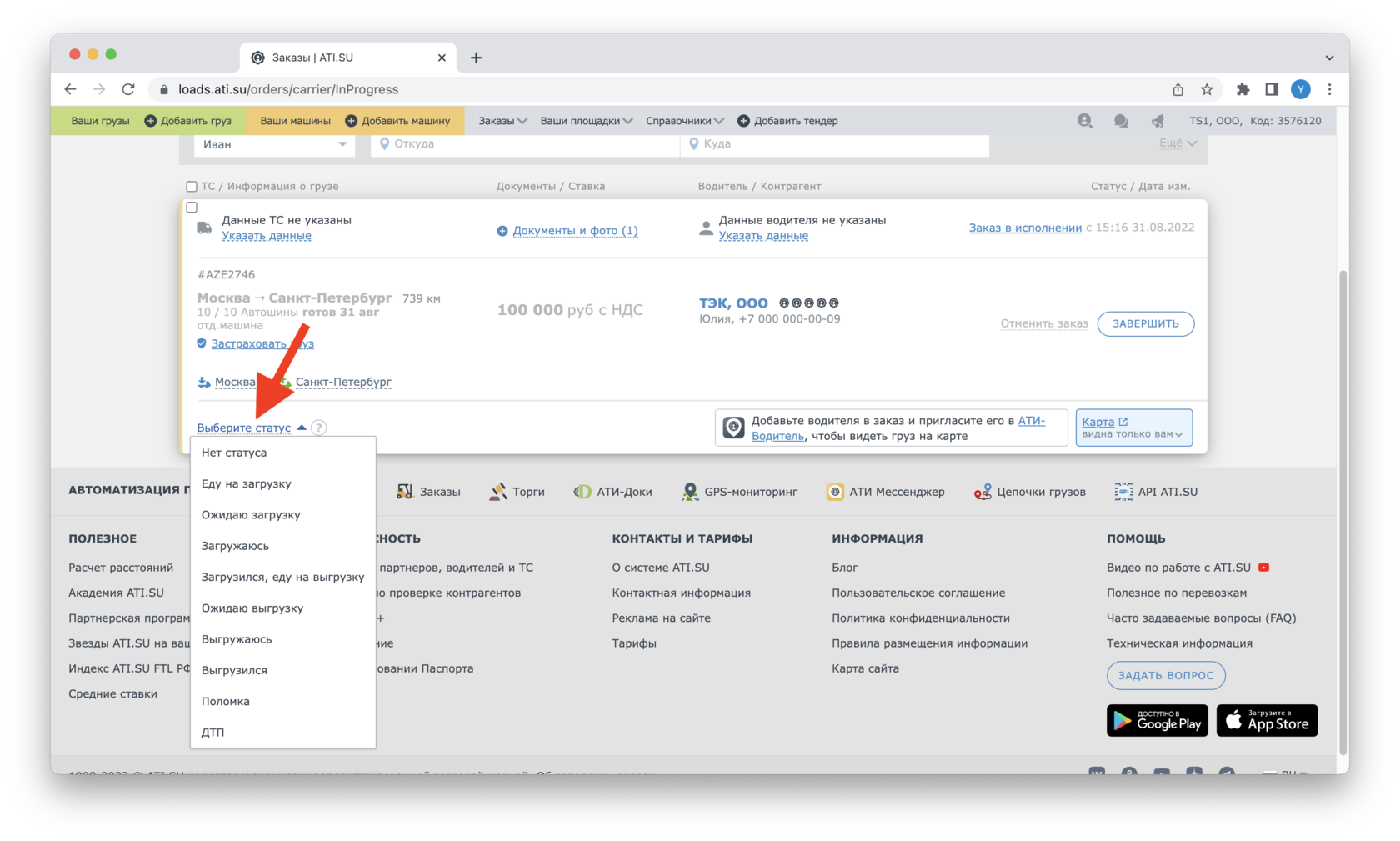Click the truck icon by Данные ТС
The width and height of the screenshot is (1400, 841).
204,228
